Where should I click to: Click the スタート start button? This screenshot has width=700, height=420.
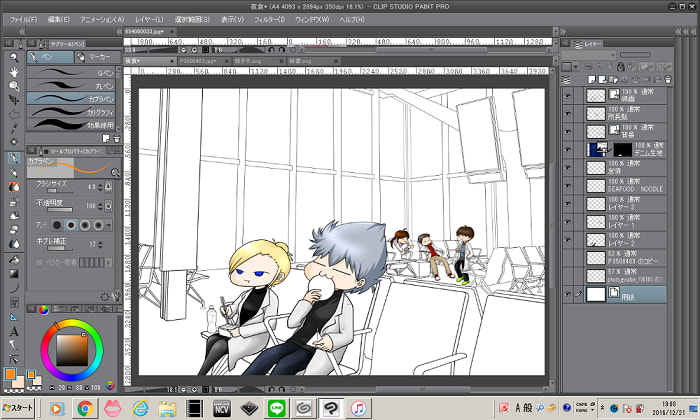click(x=18, y=408)
